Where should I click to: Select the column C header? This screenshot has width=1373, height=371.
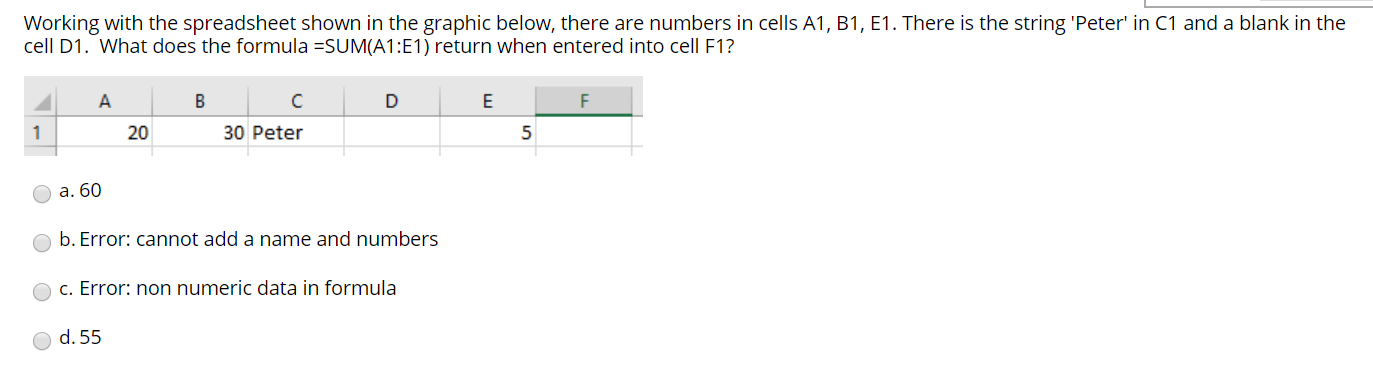click(296, 100)
